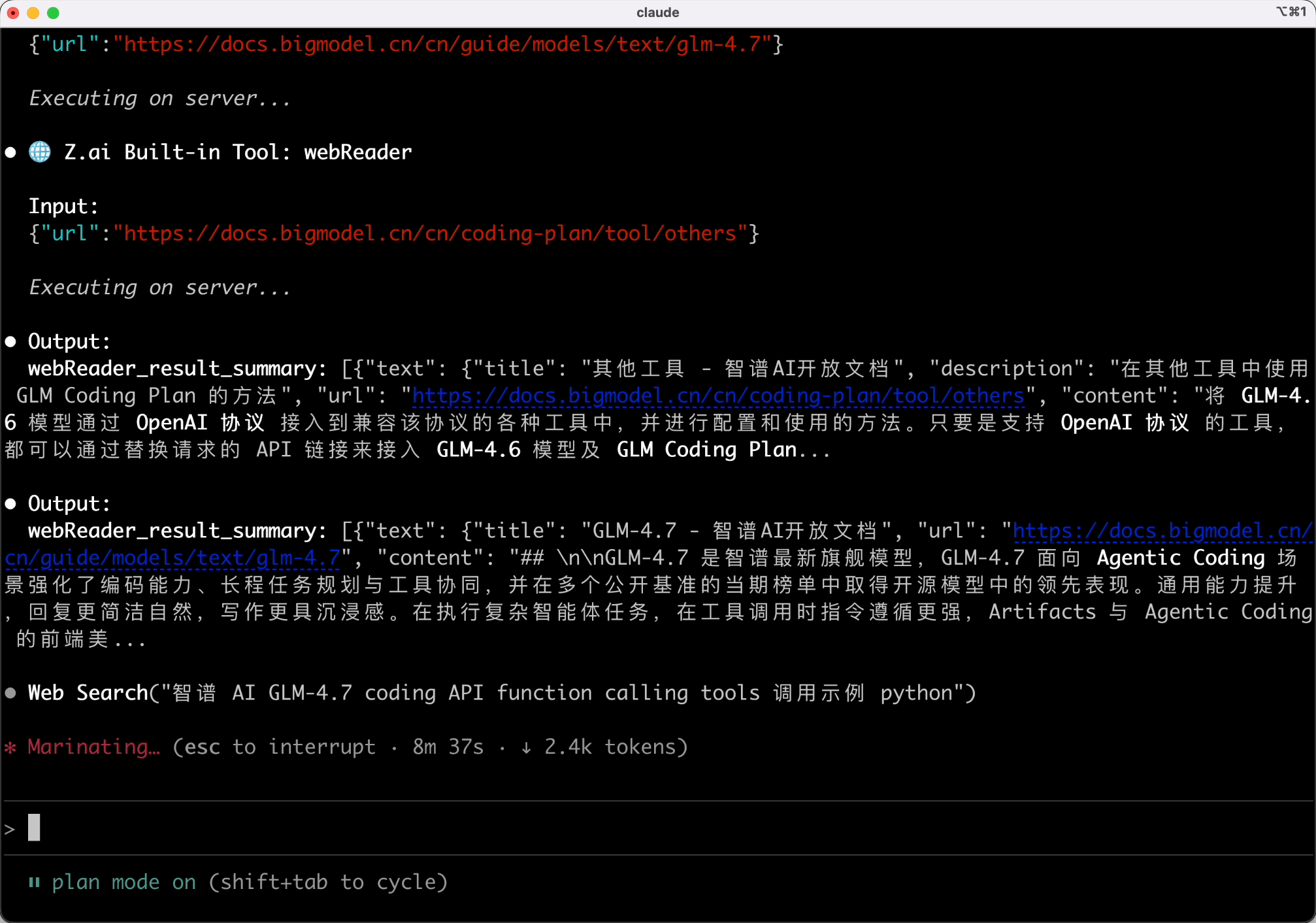Click the bullet before first Output
This screenshot has height=923, width=1316.
click(x=10, y=341)
